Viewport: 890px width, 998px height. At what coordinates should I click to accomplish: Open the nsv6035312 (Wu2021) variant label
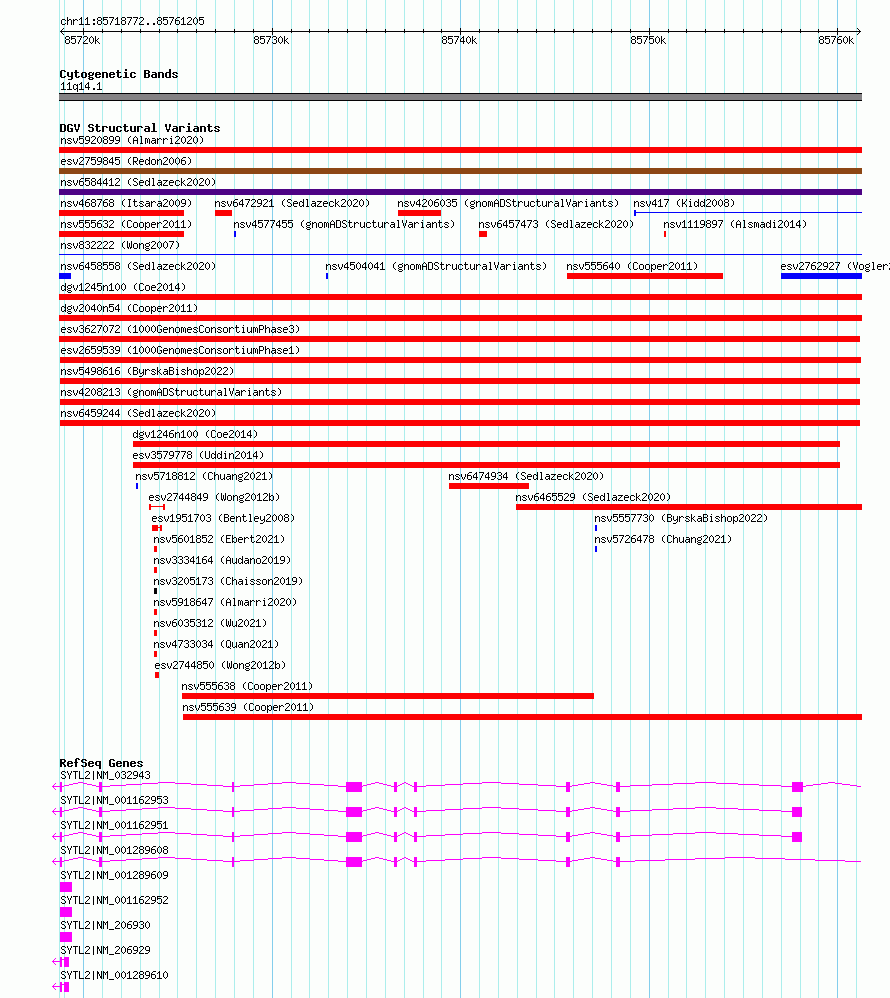pyautogui.click(x=210, y=623)
